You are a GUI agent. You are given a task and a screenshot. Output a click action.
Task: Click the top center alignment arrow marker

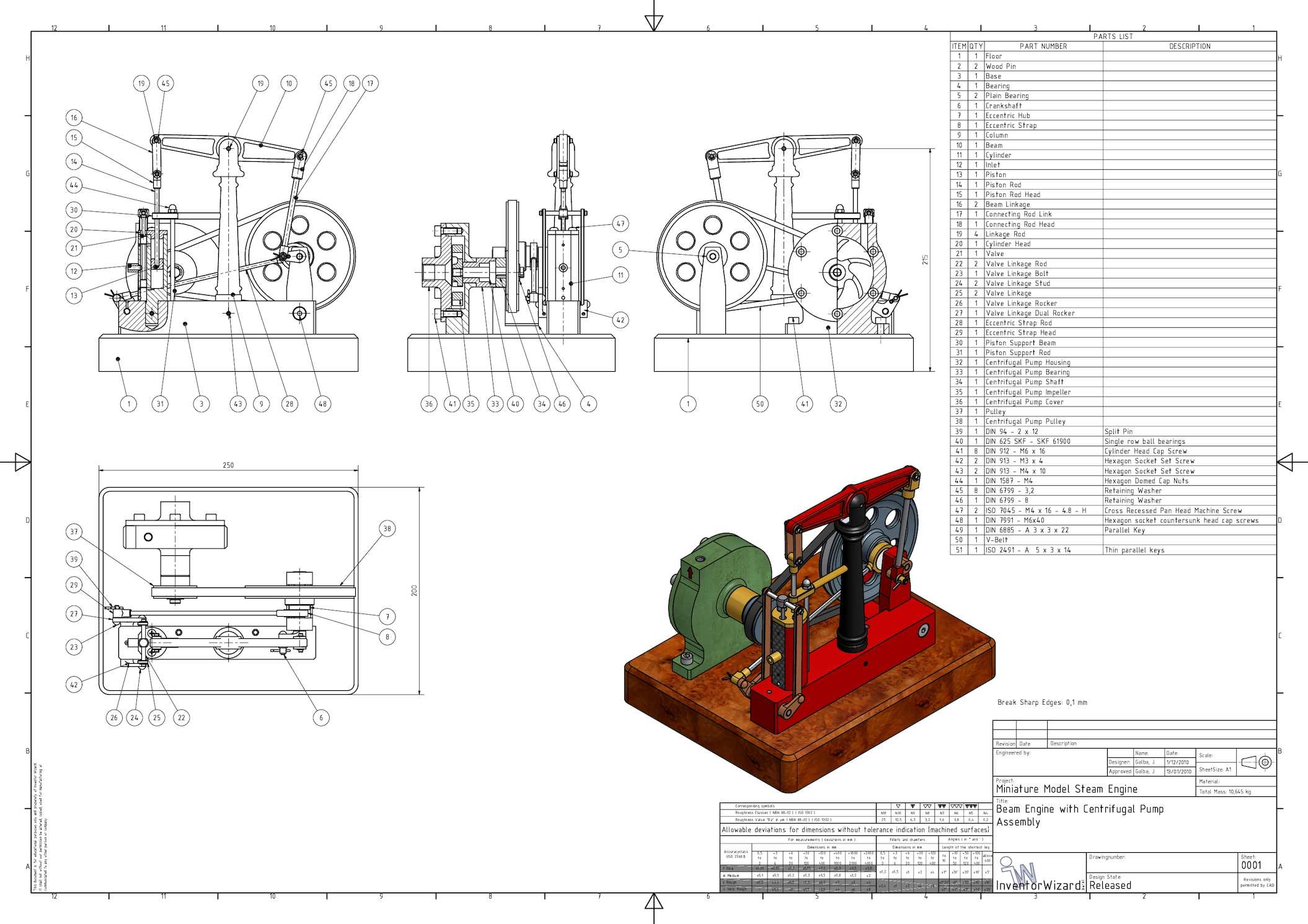(653, 23)
